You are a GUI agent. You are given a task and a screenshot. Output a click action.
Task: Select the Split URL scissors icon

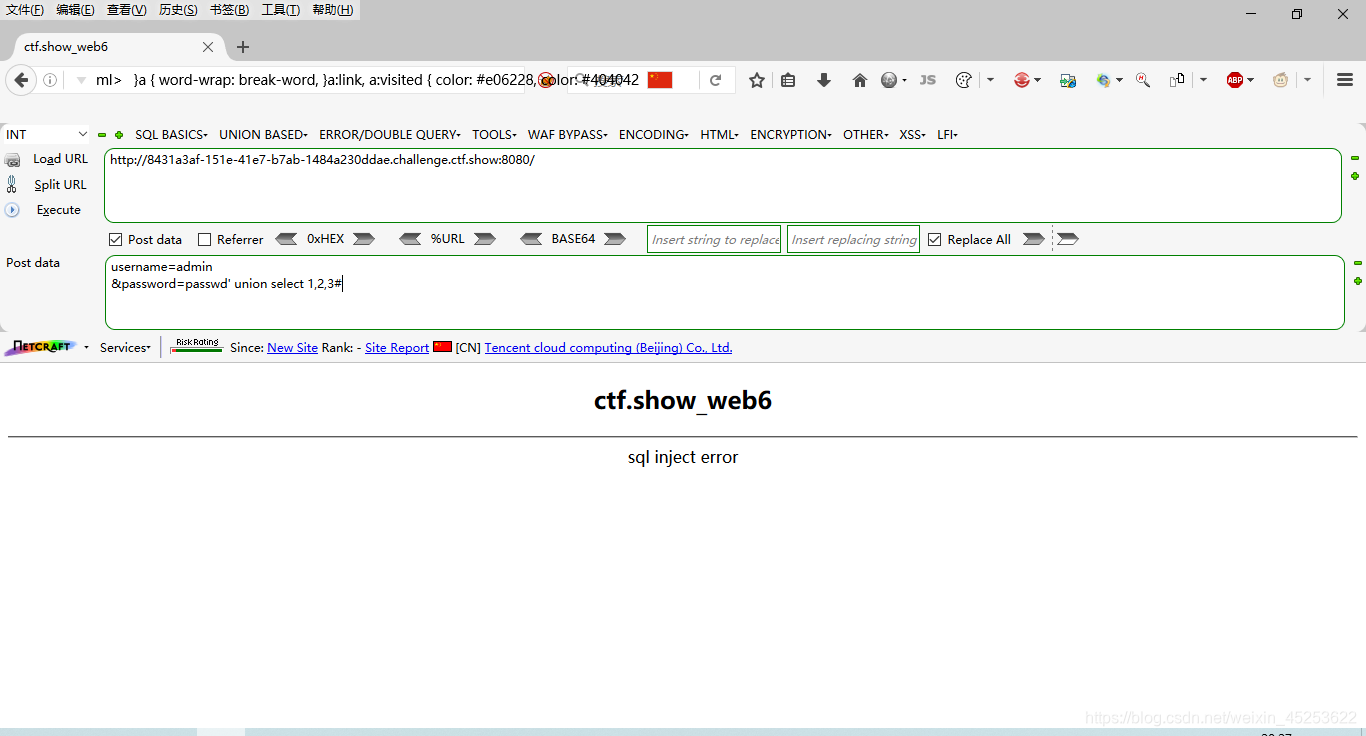pos(14,184)
